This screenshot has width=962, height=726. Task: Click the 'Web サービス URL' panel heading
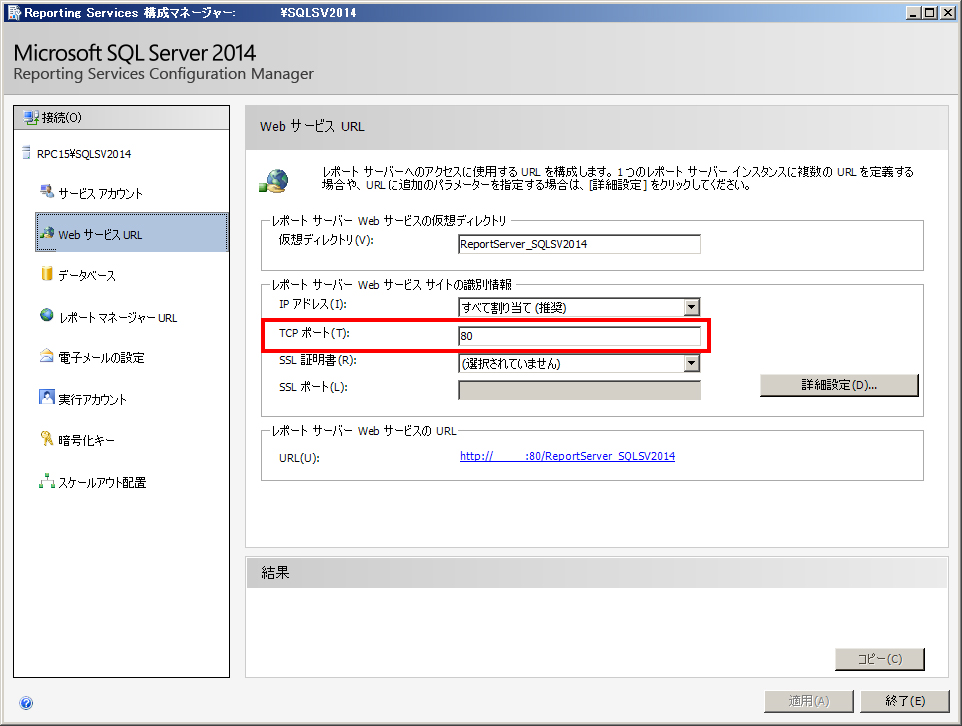(x=312, y=126)
